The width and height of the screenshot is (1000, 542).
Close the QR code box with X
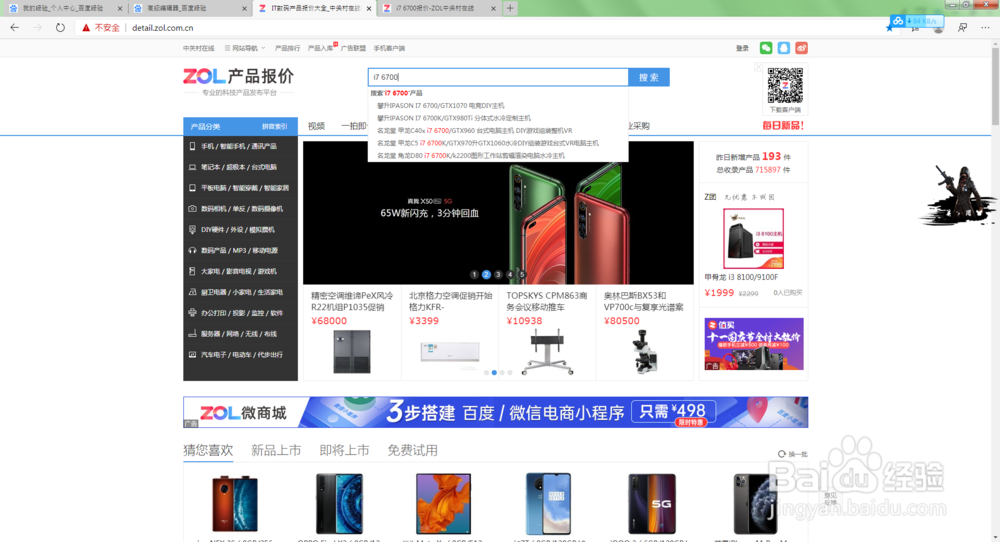click(x=758, y=67)
